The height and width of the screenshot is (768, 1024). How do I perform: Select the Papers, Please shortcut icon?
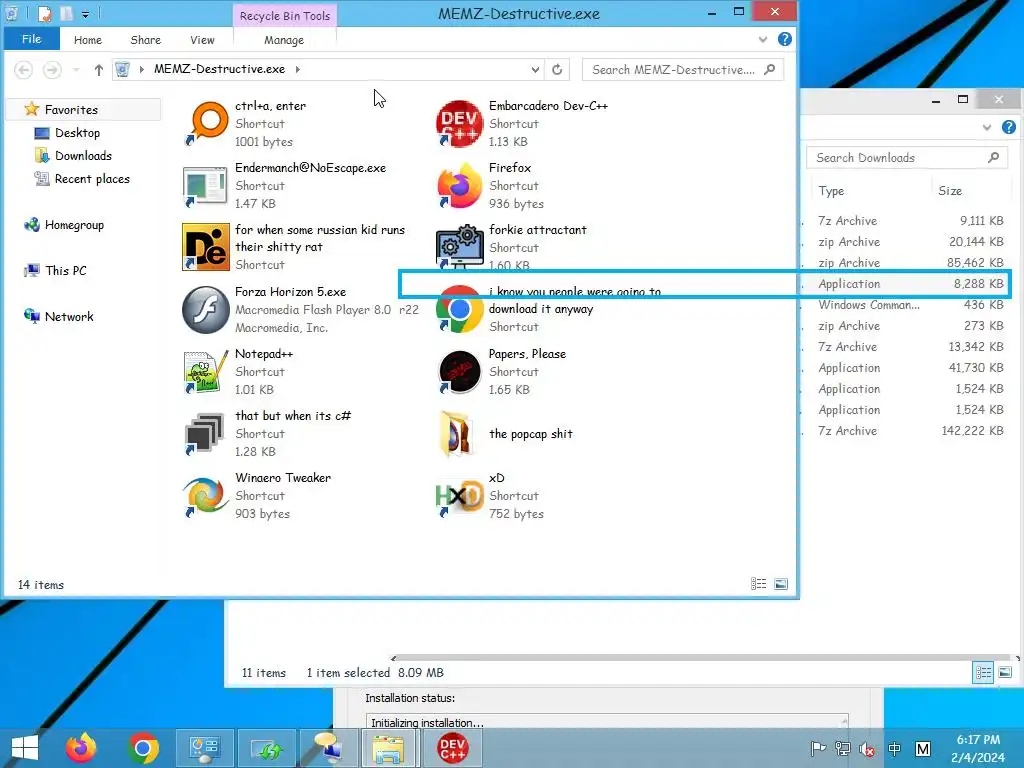(460, 371)
